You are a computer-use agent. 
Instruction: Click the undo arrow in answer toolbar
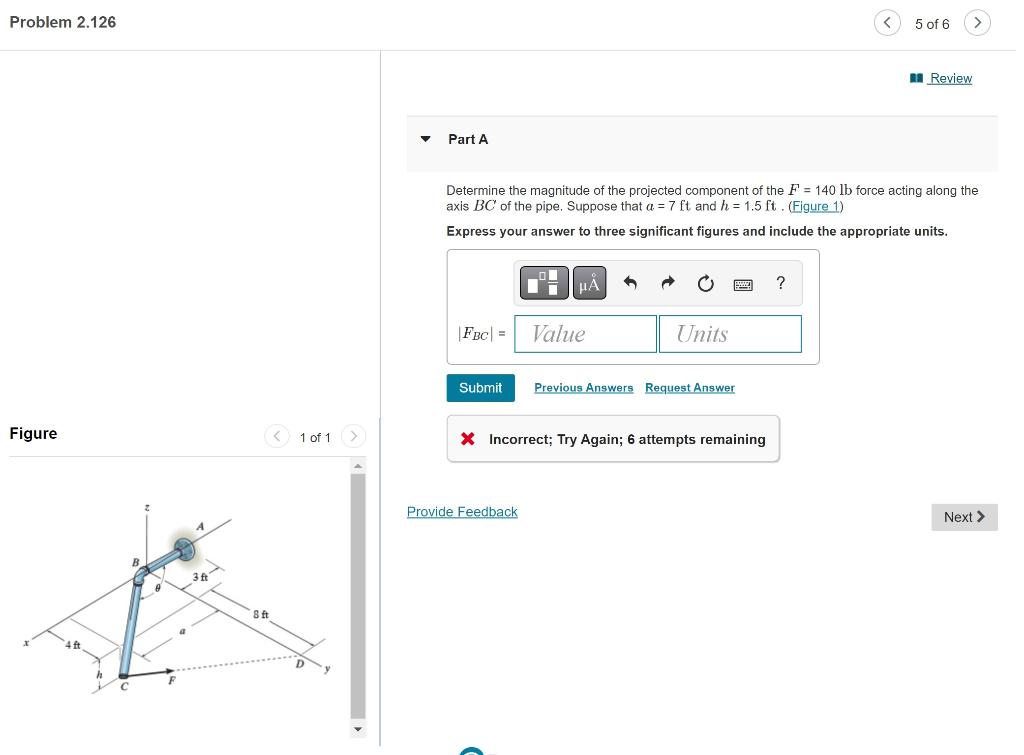click(x=630, y=283)
